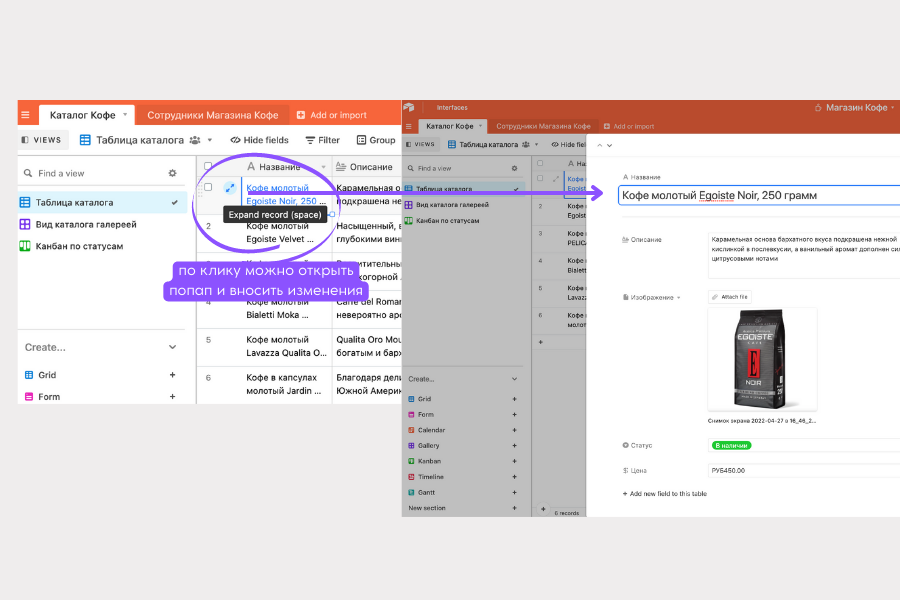Click Expand record icon in left screenshot's first row
Viewport: 900px width, 600px height.
pyautogui.click(x=230, y=188)
